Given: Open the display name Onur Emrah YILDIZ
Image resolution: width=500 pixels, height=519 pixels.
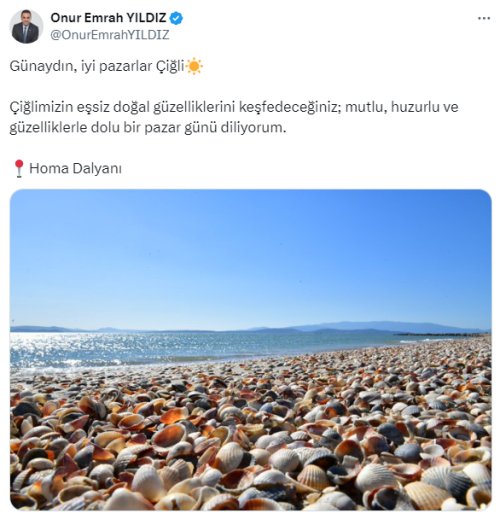Looking at the screenshot, I should coord(108,18).
